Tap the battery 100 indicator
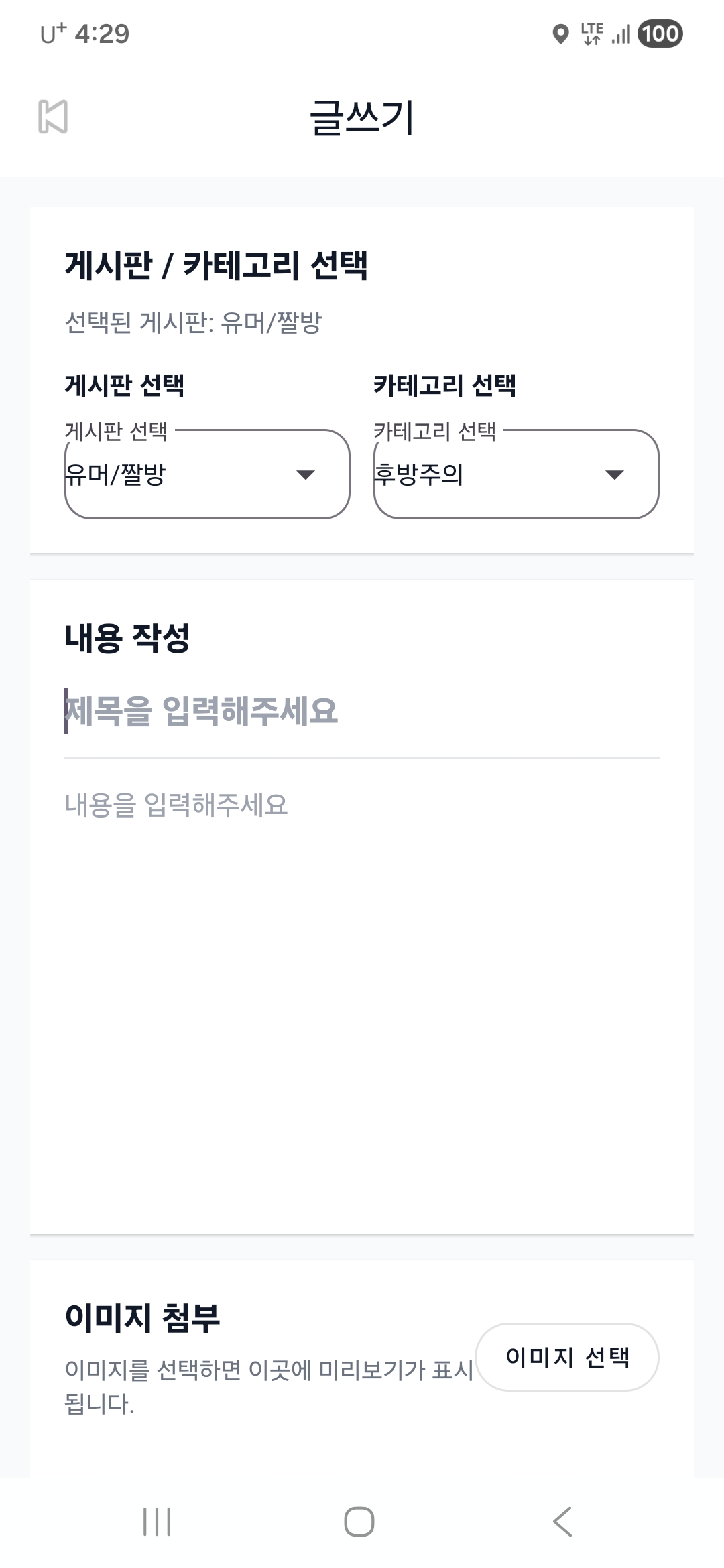The image size is (724, 1568). tap(660, 34)
